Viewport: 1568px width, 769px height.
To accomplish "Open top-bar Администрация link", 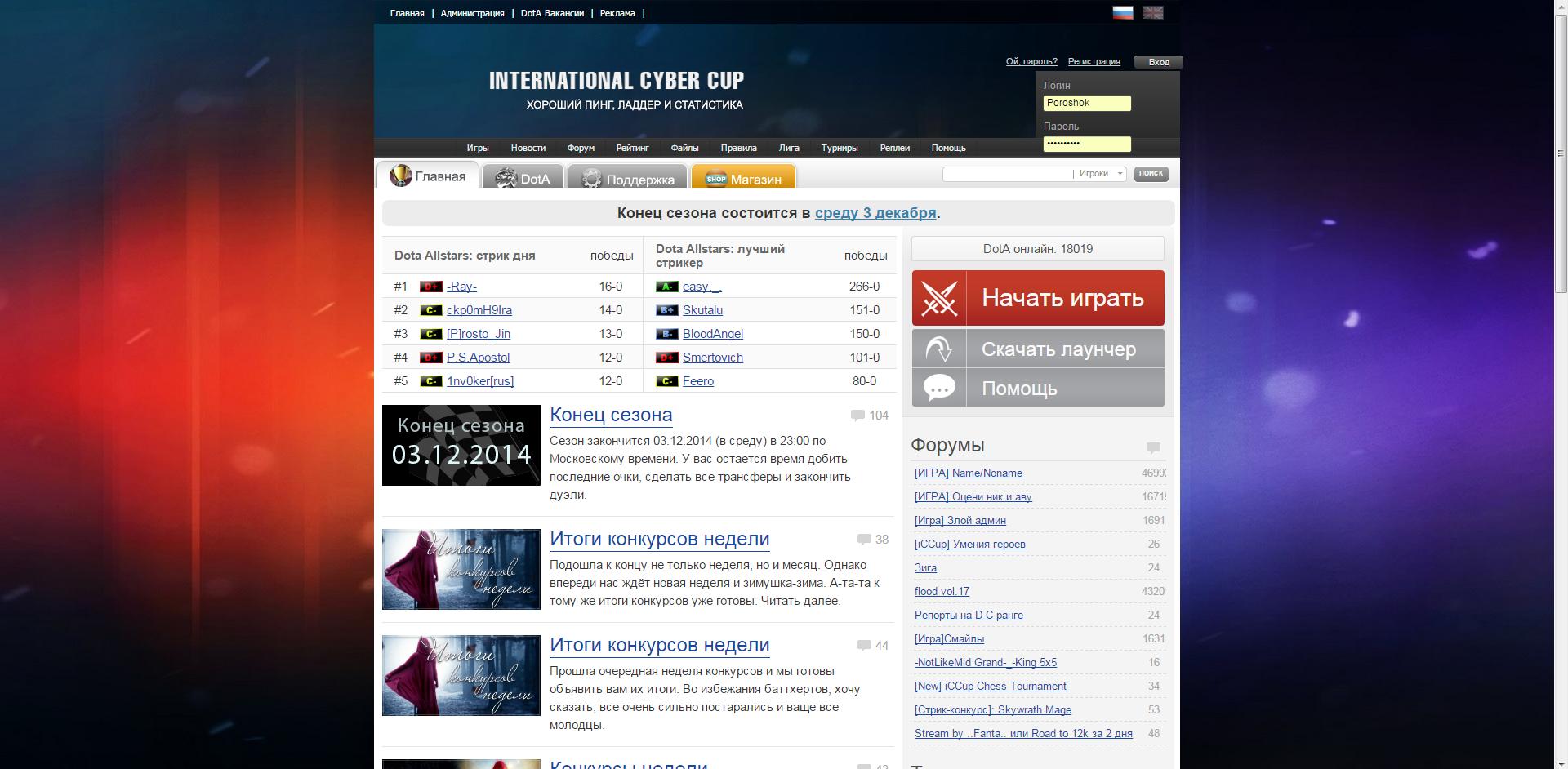I will click(472, 13).
